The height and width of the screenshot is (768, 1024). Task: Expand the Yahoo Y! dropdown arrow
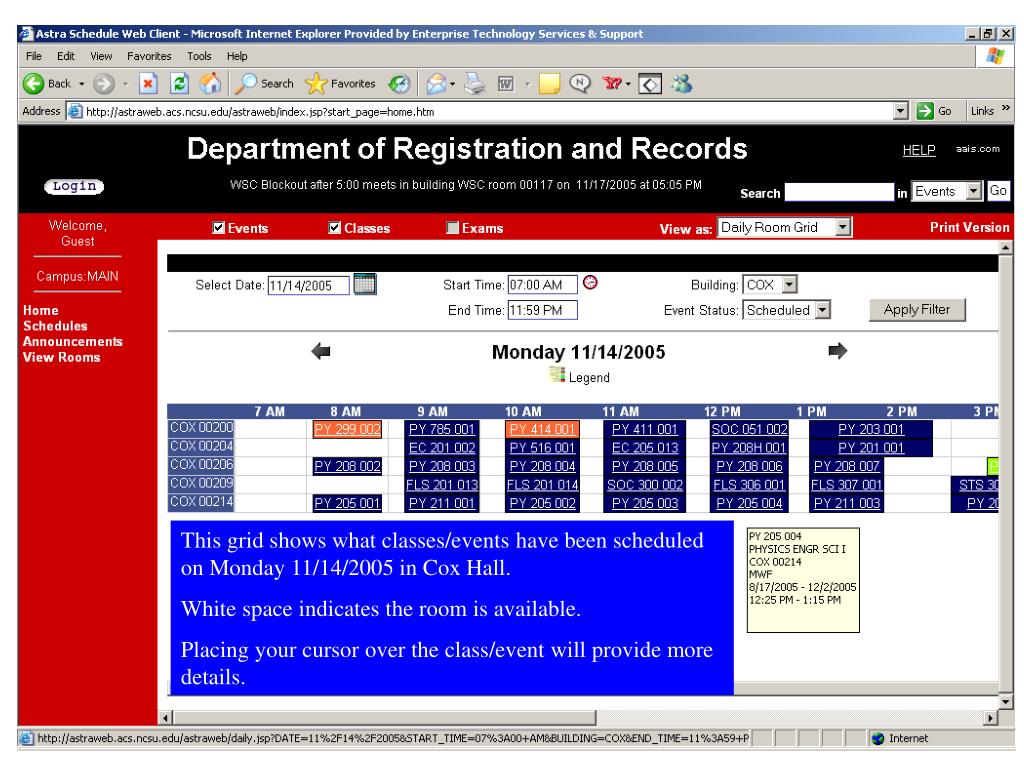tap(628, 84)
